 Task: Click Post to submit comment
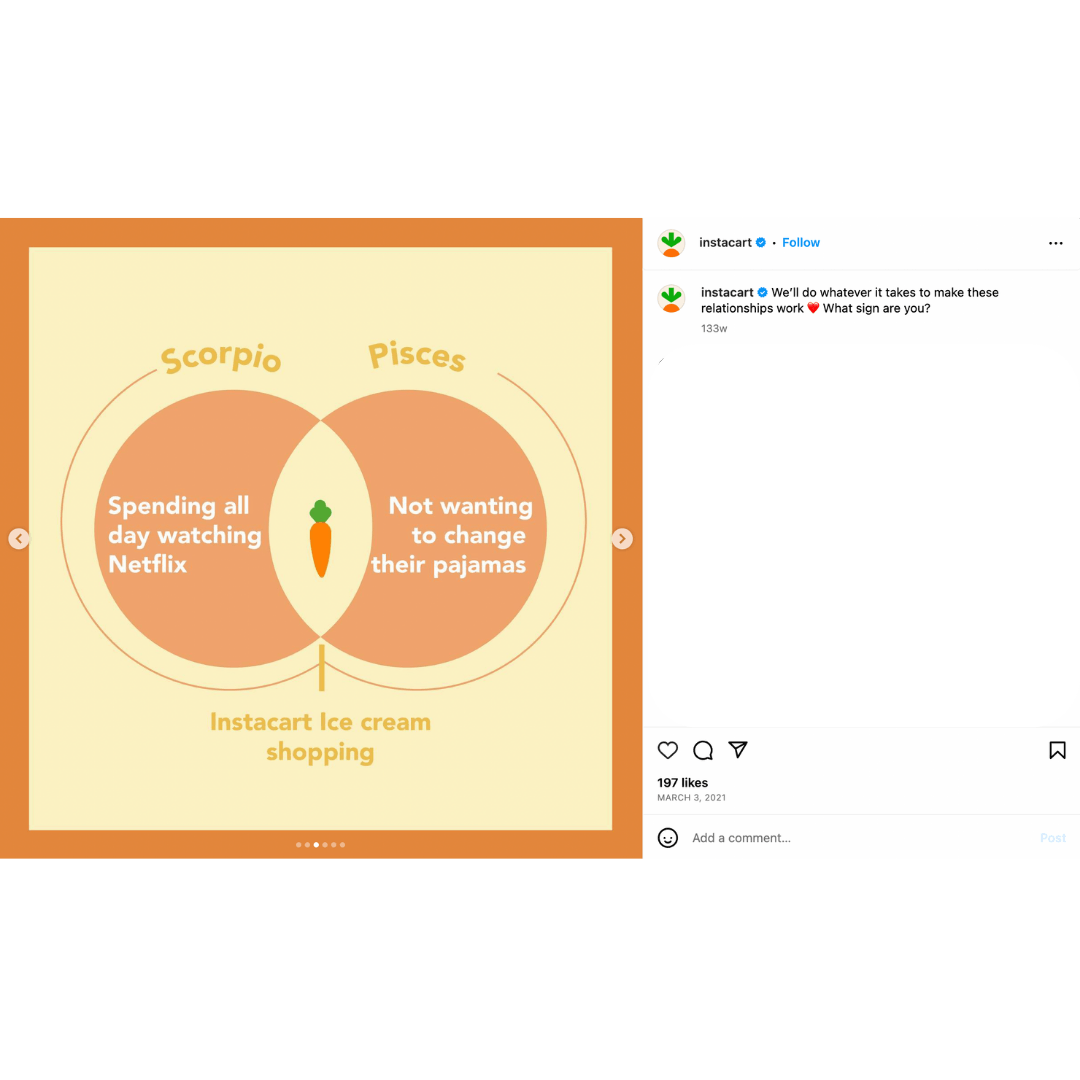[1052, 838]
